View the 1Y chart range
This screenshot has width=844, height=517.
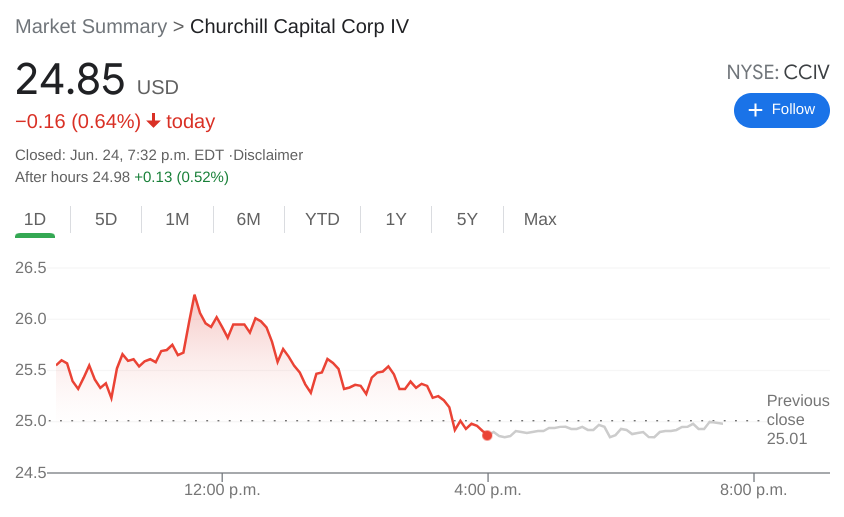click(396, 219)
